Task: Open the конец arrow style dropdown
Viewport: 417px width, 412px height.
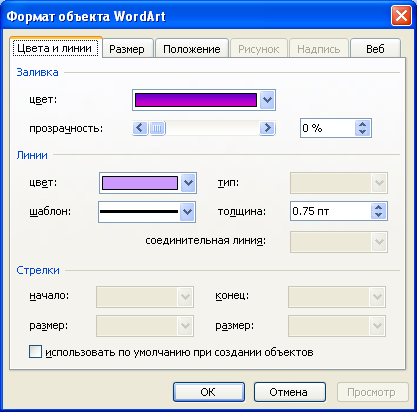Action: [337, 297]
